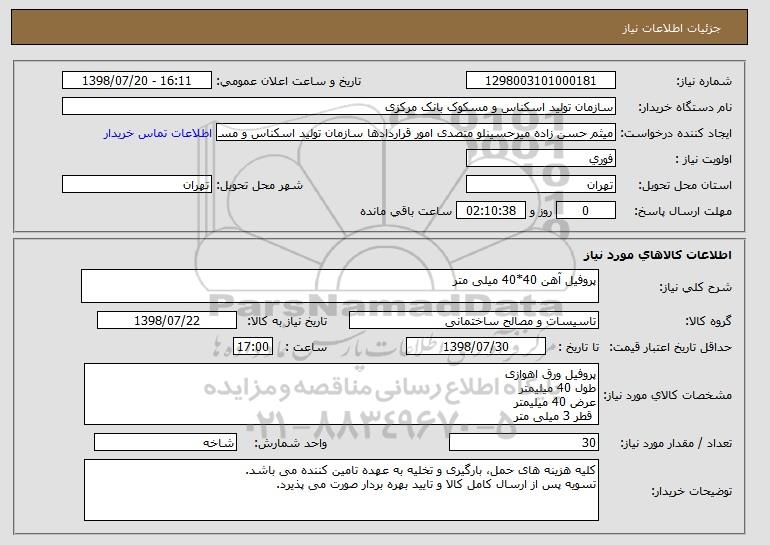The height and width of the screenshot is (545, 770).
Task: Click the شرح کلی نیاز label
Action: [695, 287]
